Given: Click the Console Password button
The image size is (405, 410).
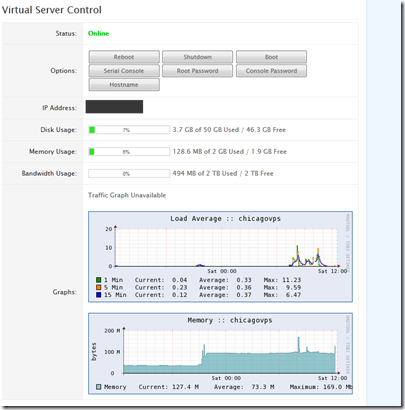Looking at the screenshot, I should (271, 71).
